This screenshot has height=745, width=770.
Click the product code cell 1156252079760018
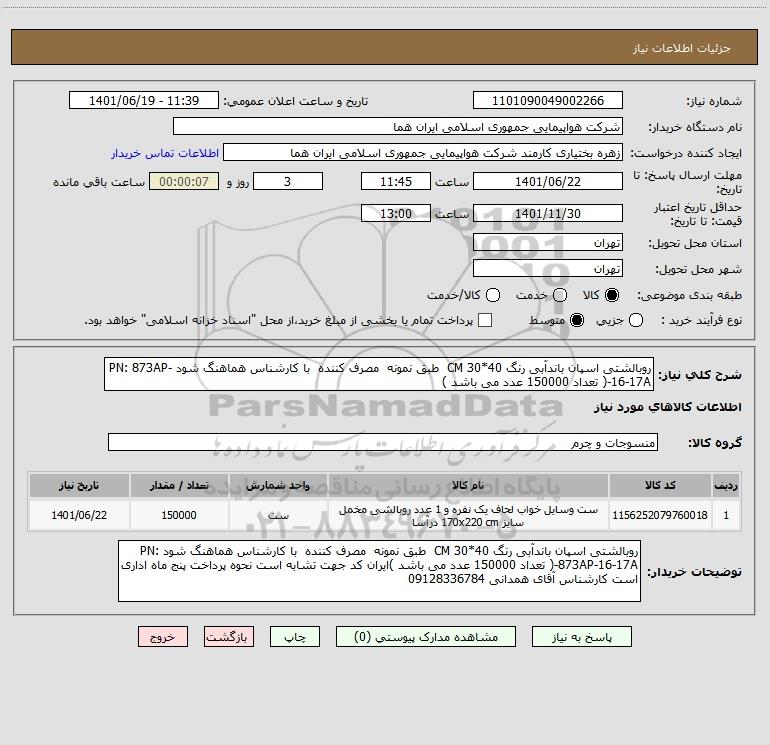coord(660,515)
